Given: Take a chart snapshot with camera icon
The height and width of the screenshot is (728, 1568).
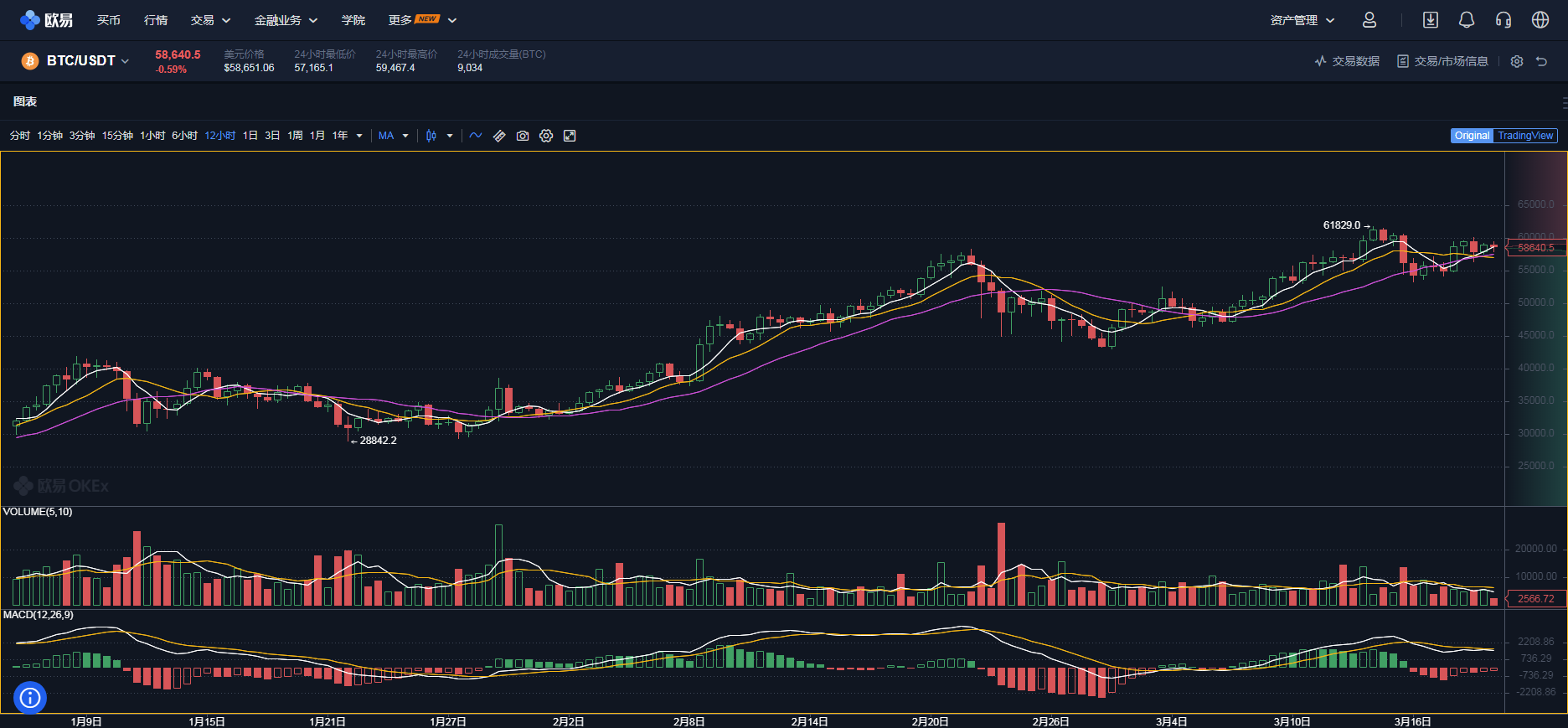Looking at the screenshot, I should (523, 136).
